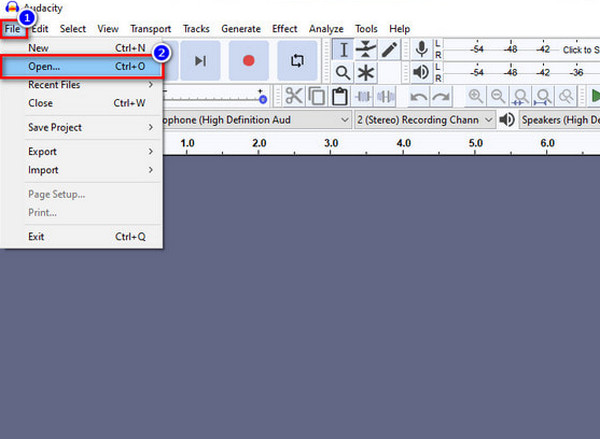This screenshot has height=439, width=600.
Task: Click the Skip to End button
Action: [200, 60]
